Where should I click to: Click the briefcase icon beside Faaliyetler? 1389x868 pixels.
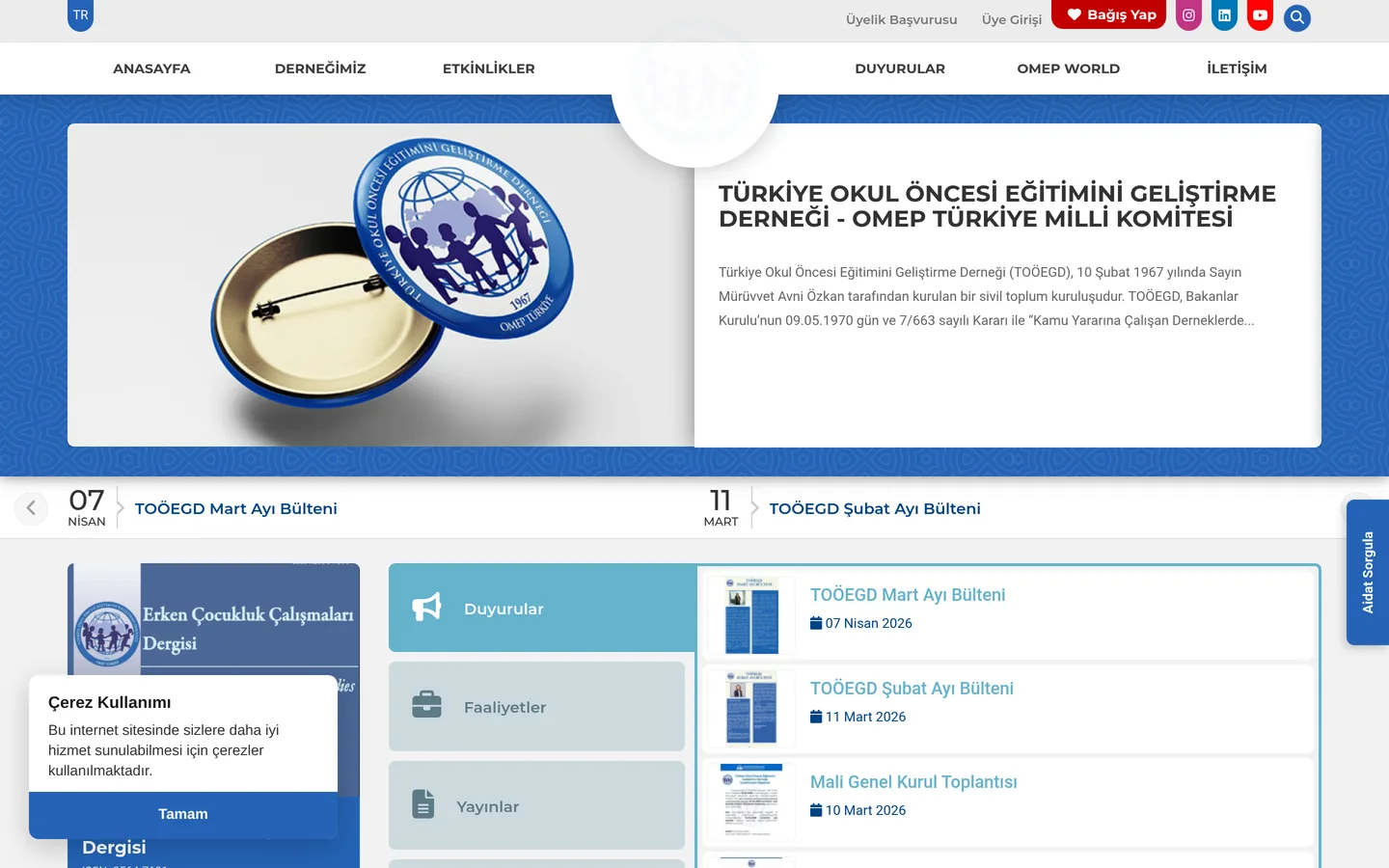(426, 705)
